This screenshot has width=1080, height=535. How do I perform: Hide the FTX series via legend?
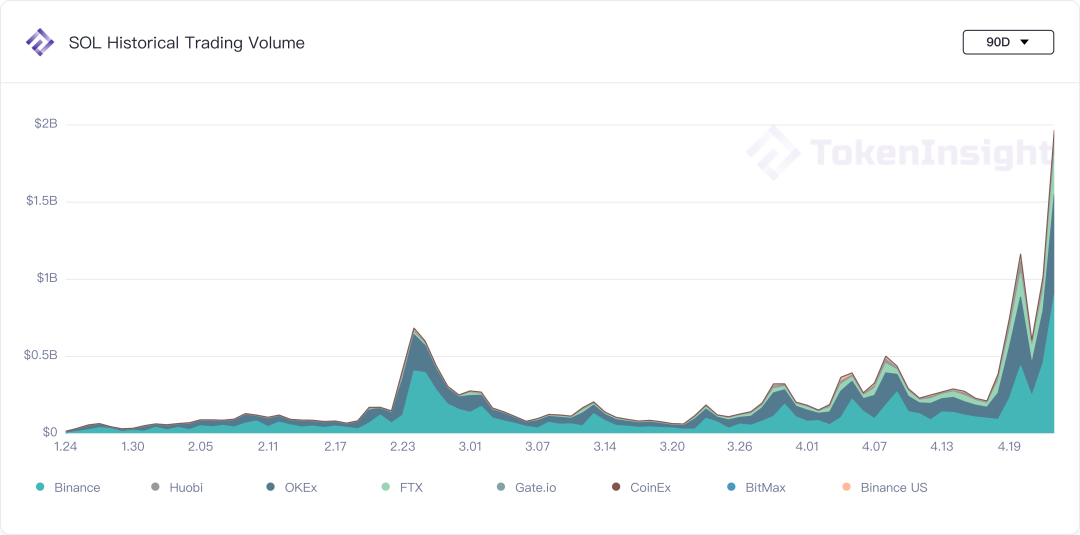(x=402, y=487)
